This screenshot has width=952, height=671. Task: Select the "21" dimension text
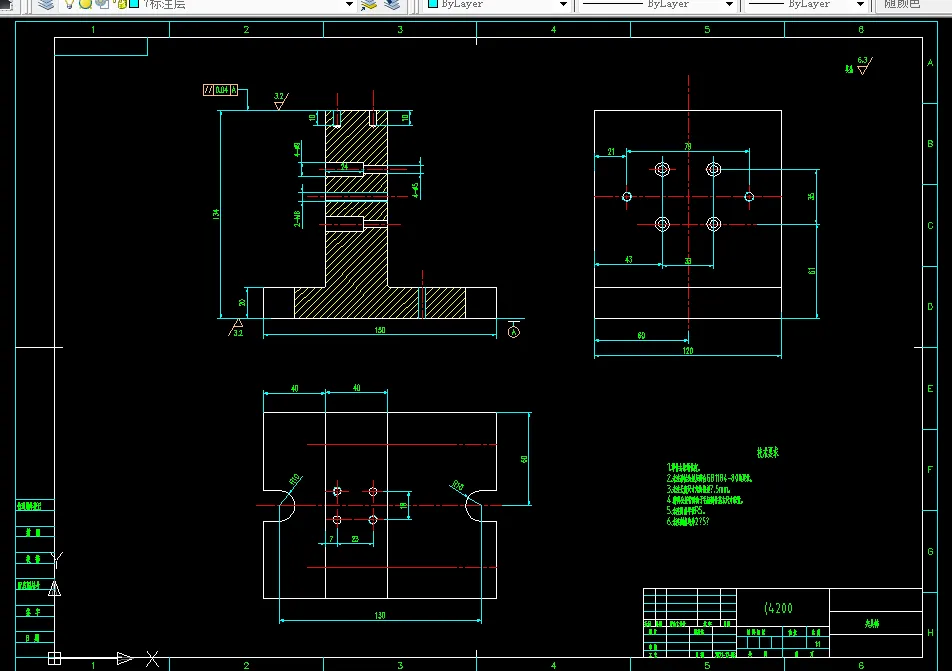tap(611, 152)
